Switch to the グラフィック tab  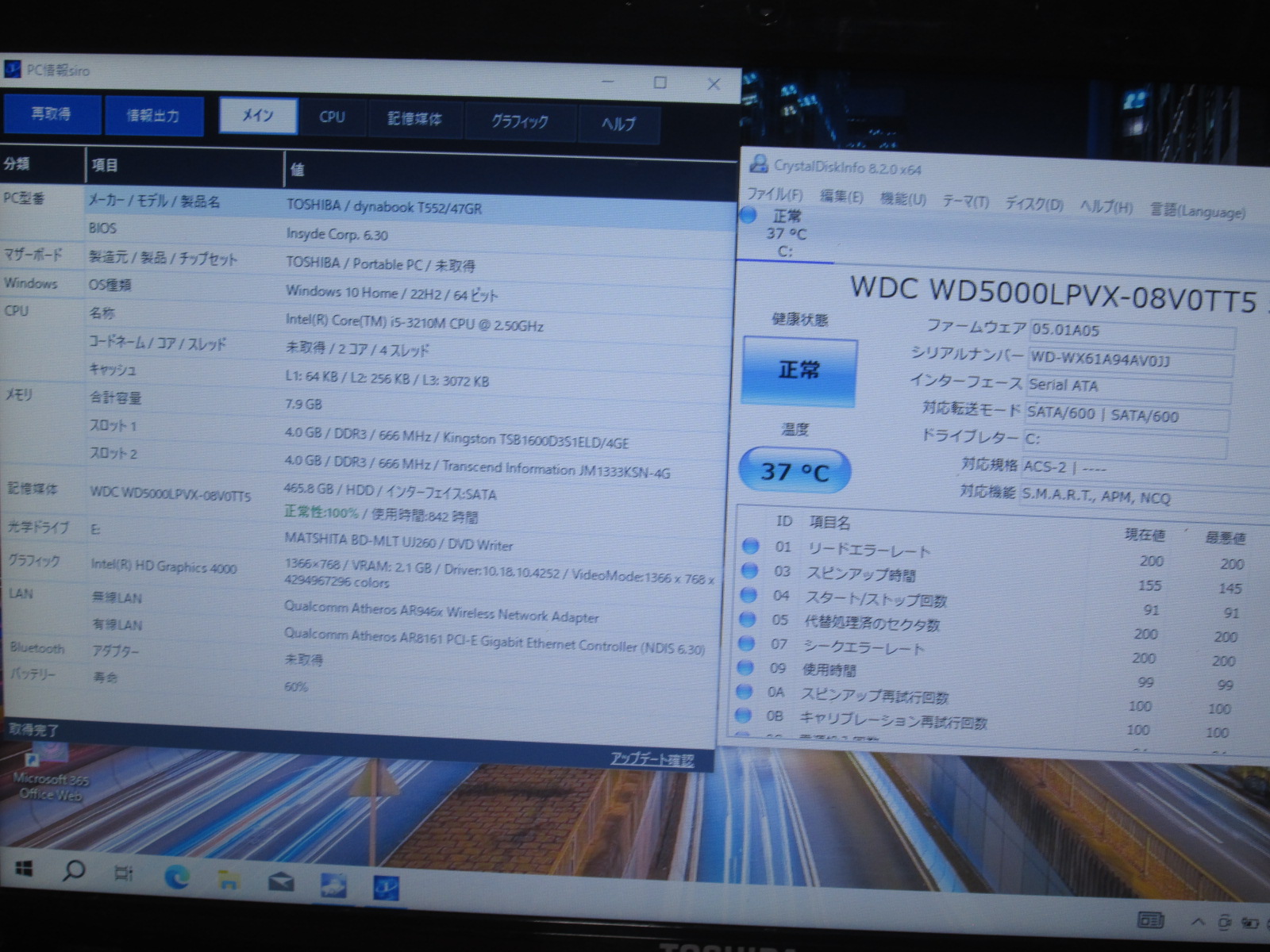pos(520,122)
